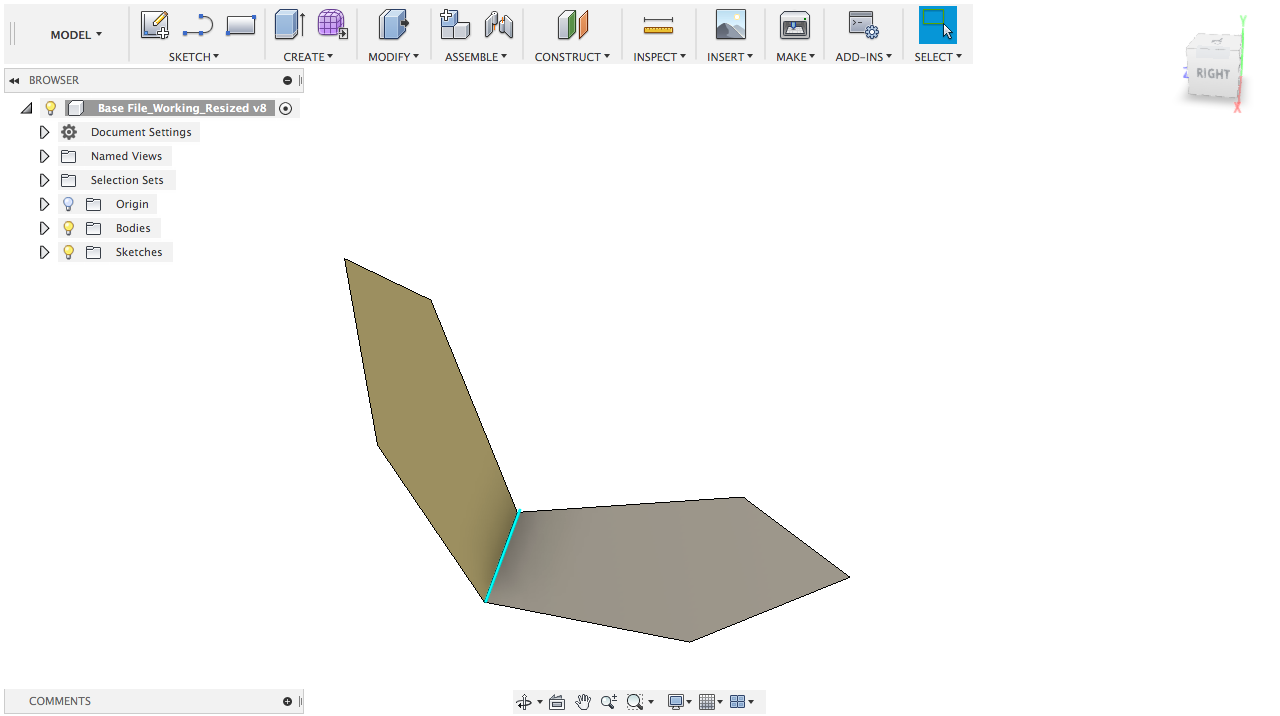The image size is (1280, 716).
Task: Click the Look At icon
Action: pyautogui.click(x=557, y=702)
